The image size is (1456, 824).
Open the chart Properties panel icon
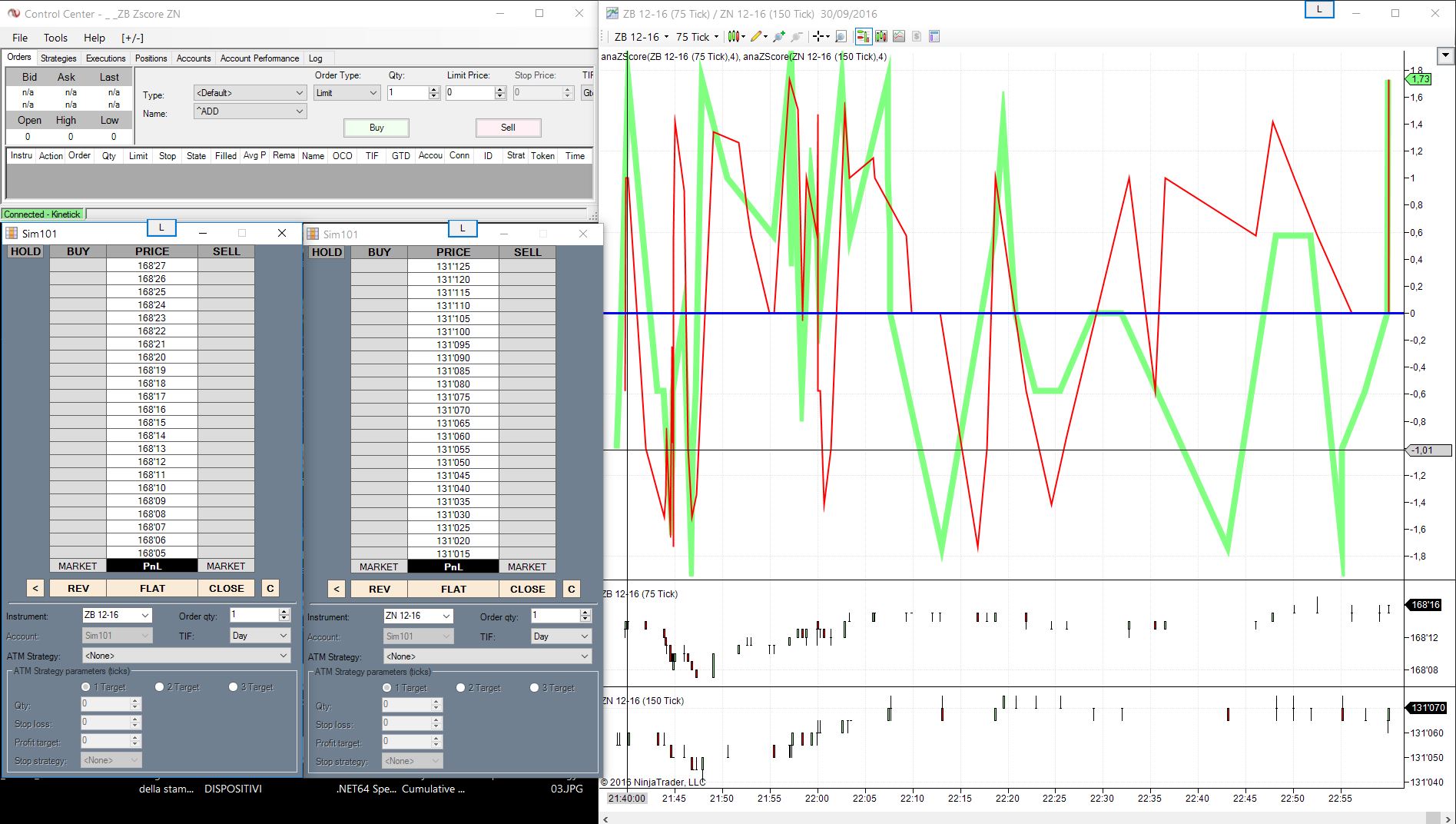pos(934,36)
